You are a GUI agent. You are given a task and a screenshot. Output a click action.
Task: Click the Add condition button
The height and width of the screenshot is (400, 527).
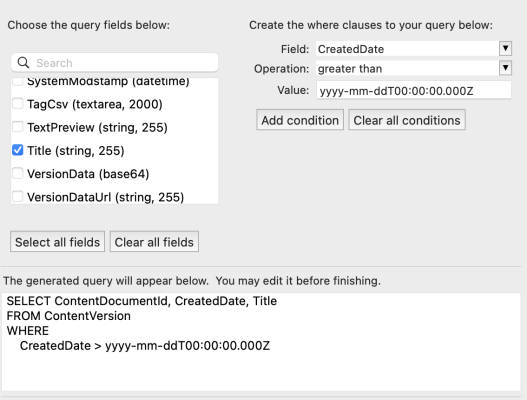pyautogui.click(x=300, y=120)
